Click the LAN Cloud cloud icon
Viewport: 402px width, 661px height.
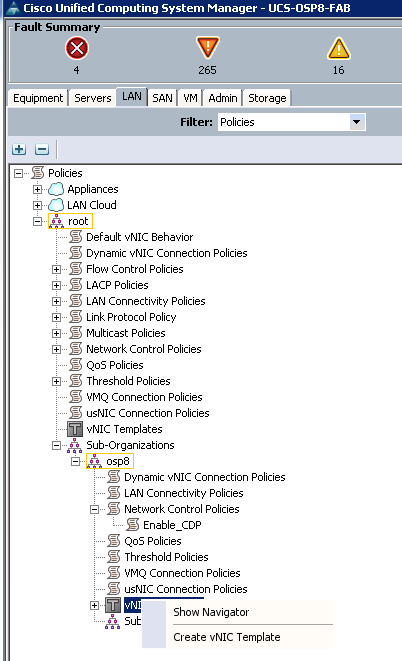coord(56,205)
